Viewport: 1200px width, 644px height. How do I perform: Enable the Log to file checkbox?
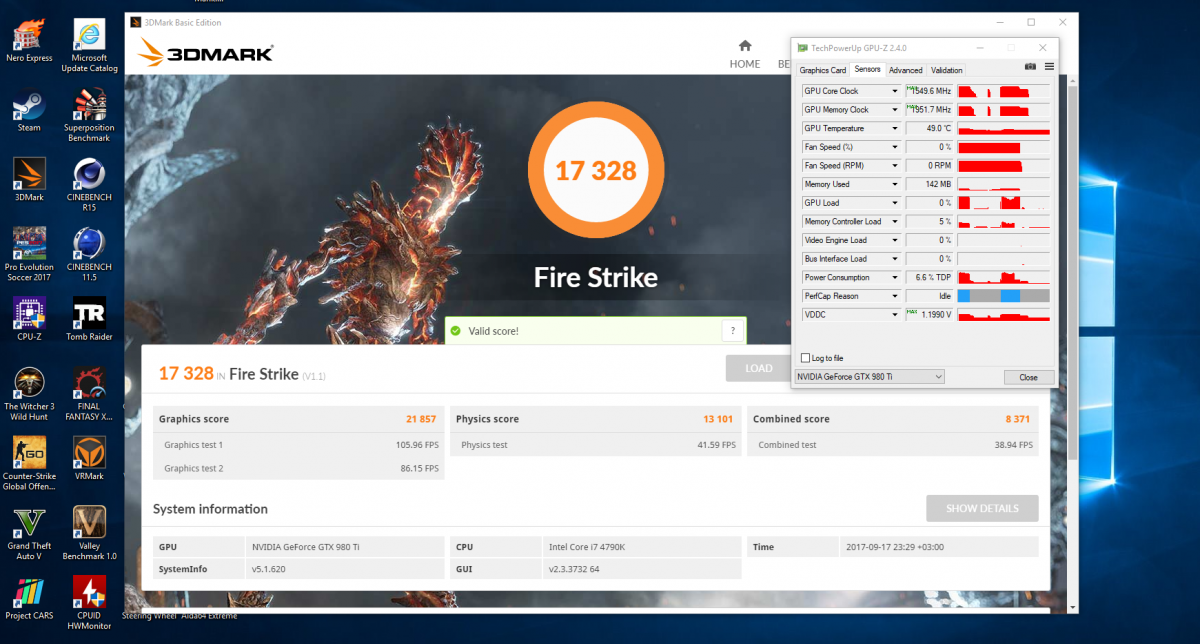[x=806, y=358]
